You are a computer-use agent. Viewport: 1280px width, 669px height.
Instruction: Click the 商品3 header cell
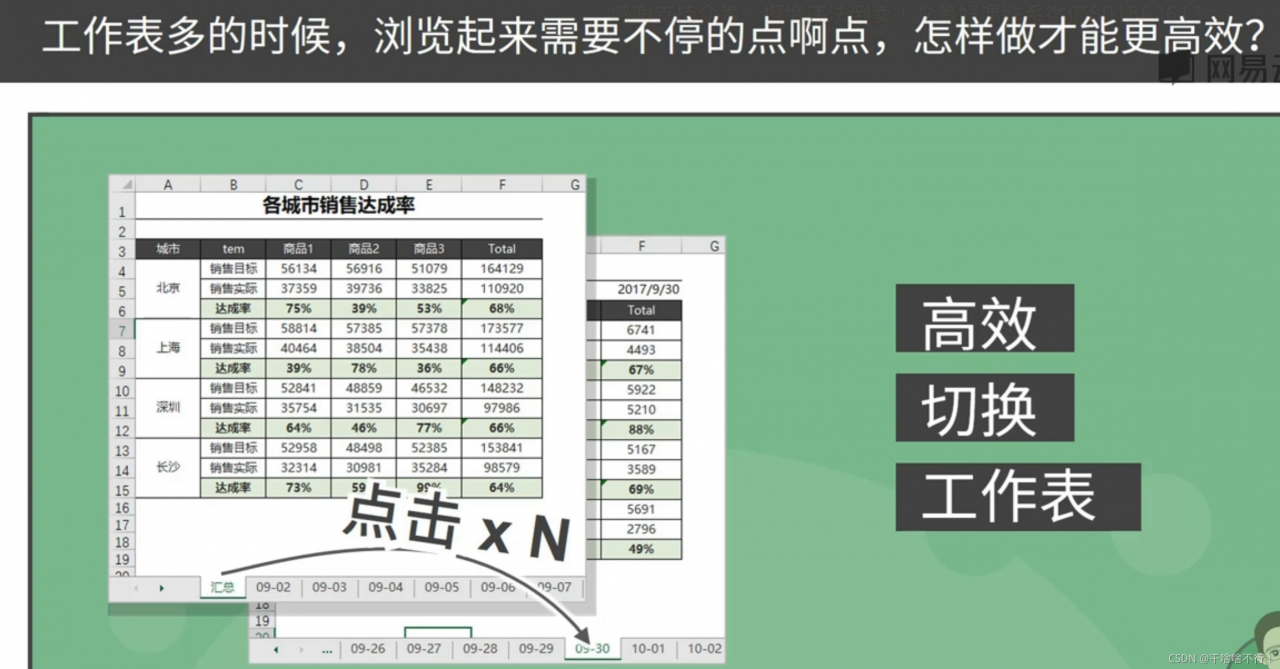click(x=429, y=249)
